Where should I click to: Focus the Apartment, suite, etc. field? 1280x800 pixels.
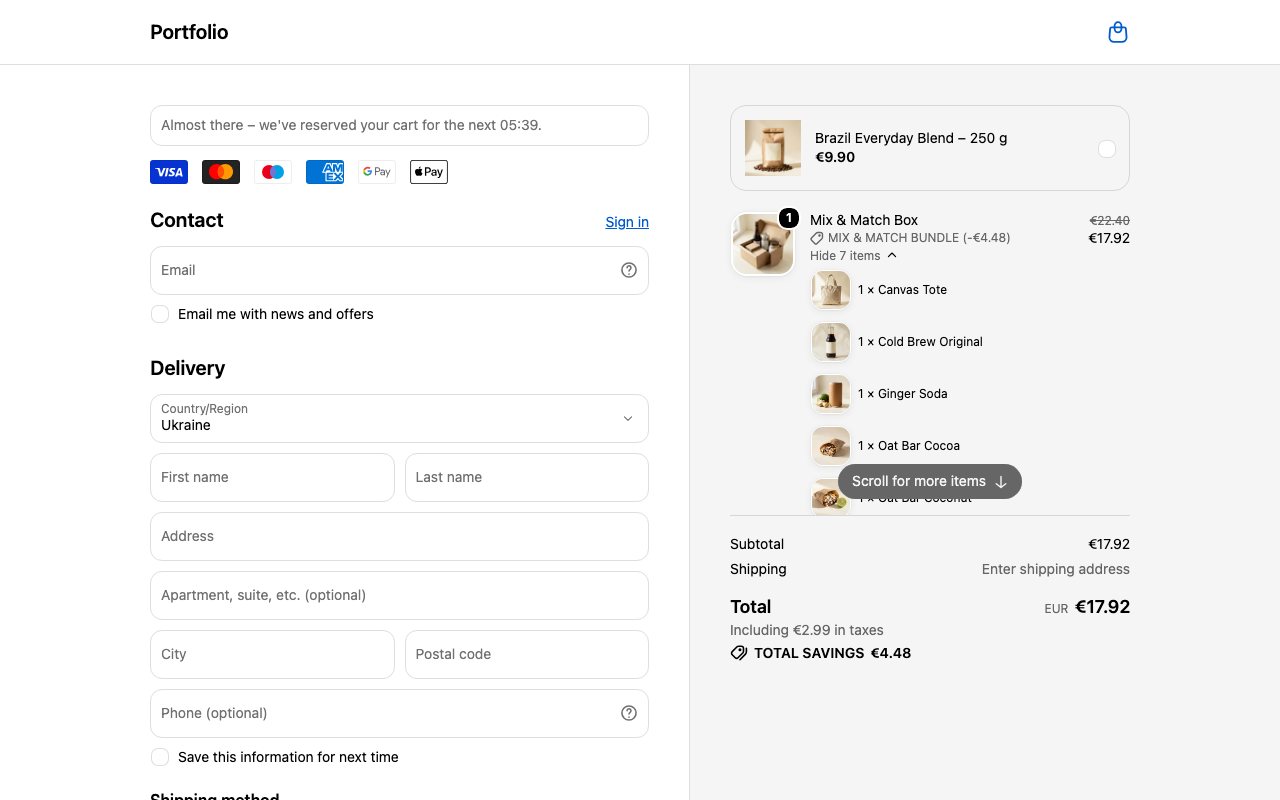click(399, 595)
